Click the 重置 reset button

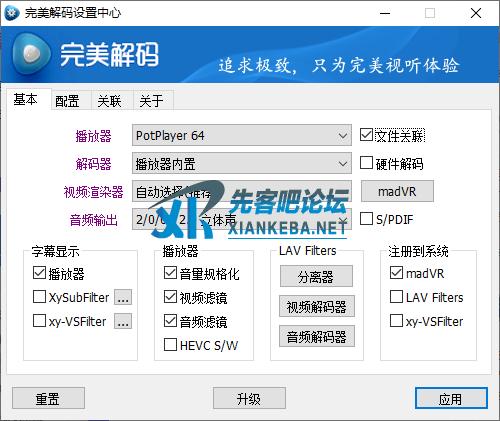click(48, 398)
